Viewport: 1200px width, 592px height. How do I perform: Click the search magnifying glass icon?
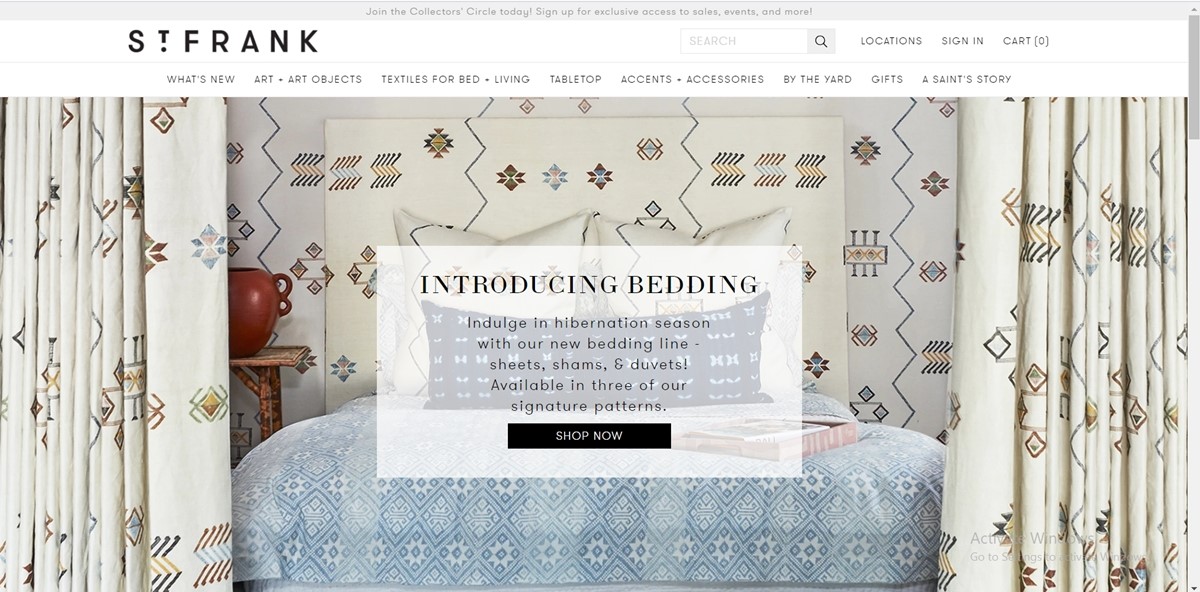point(821,41)
